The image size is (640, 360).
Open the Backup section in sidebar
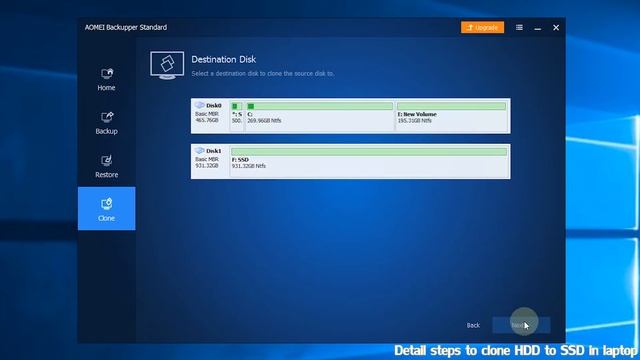(x=106, y=123)
